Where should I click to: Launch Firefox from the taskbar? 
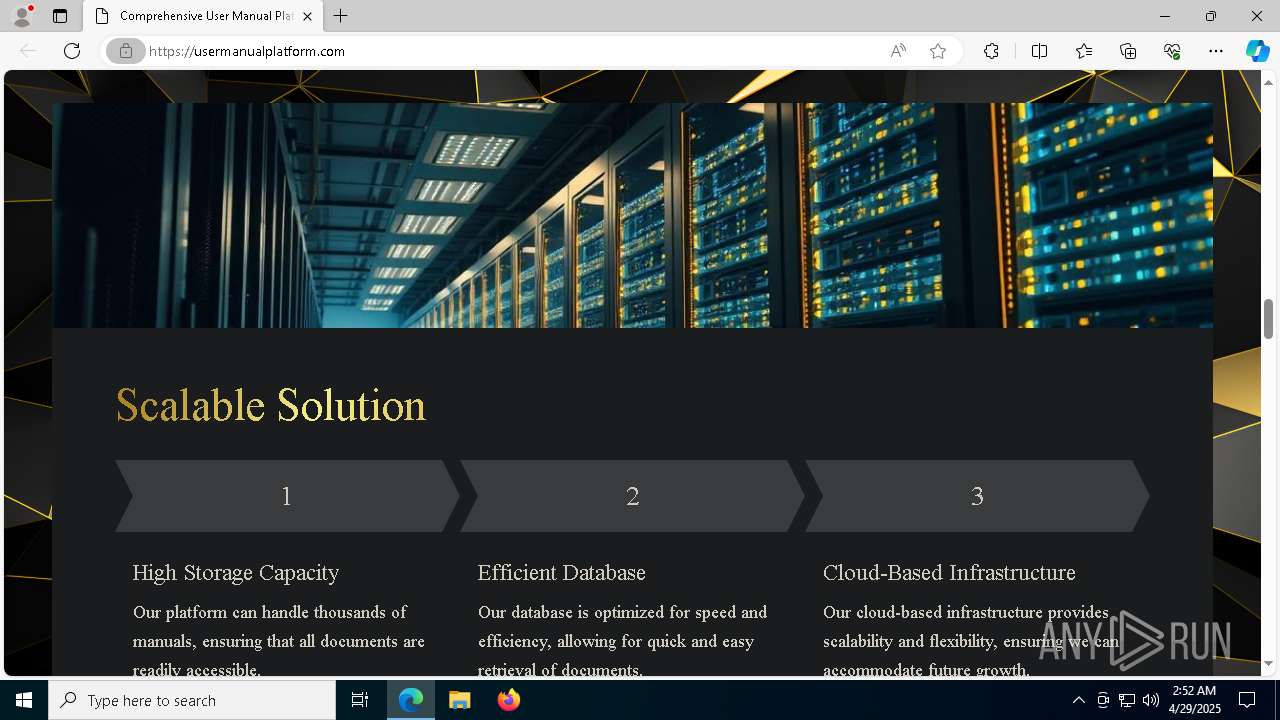509,700
